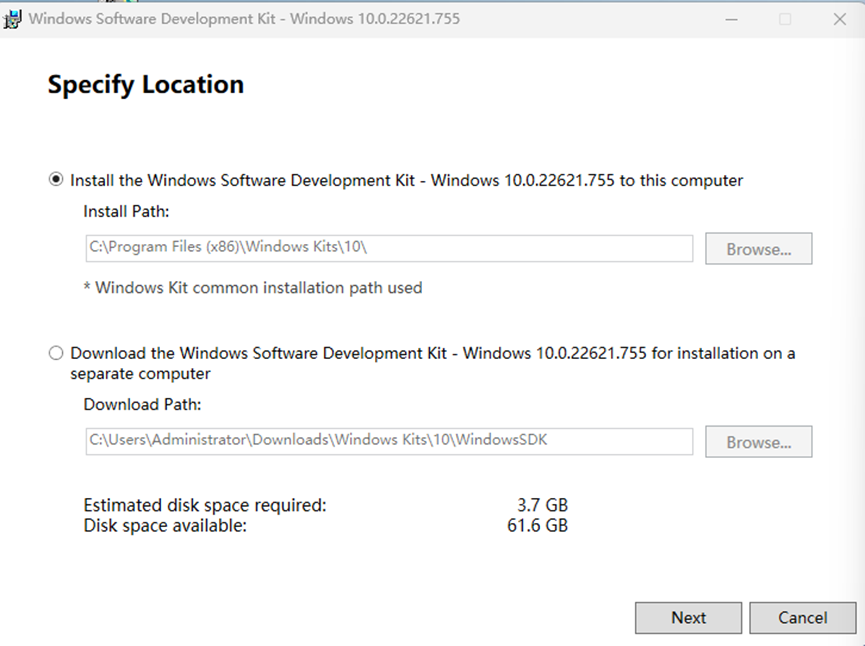865x646 pixels.
Task: Click 'Estimated disk space required:' label
Action: coord(205,505)
